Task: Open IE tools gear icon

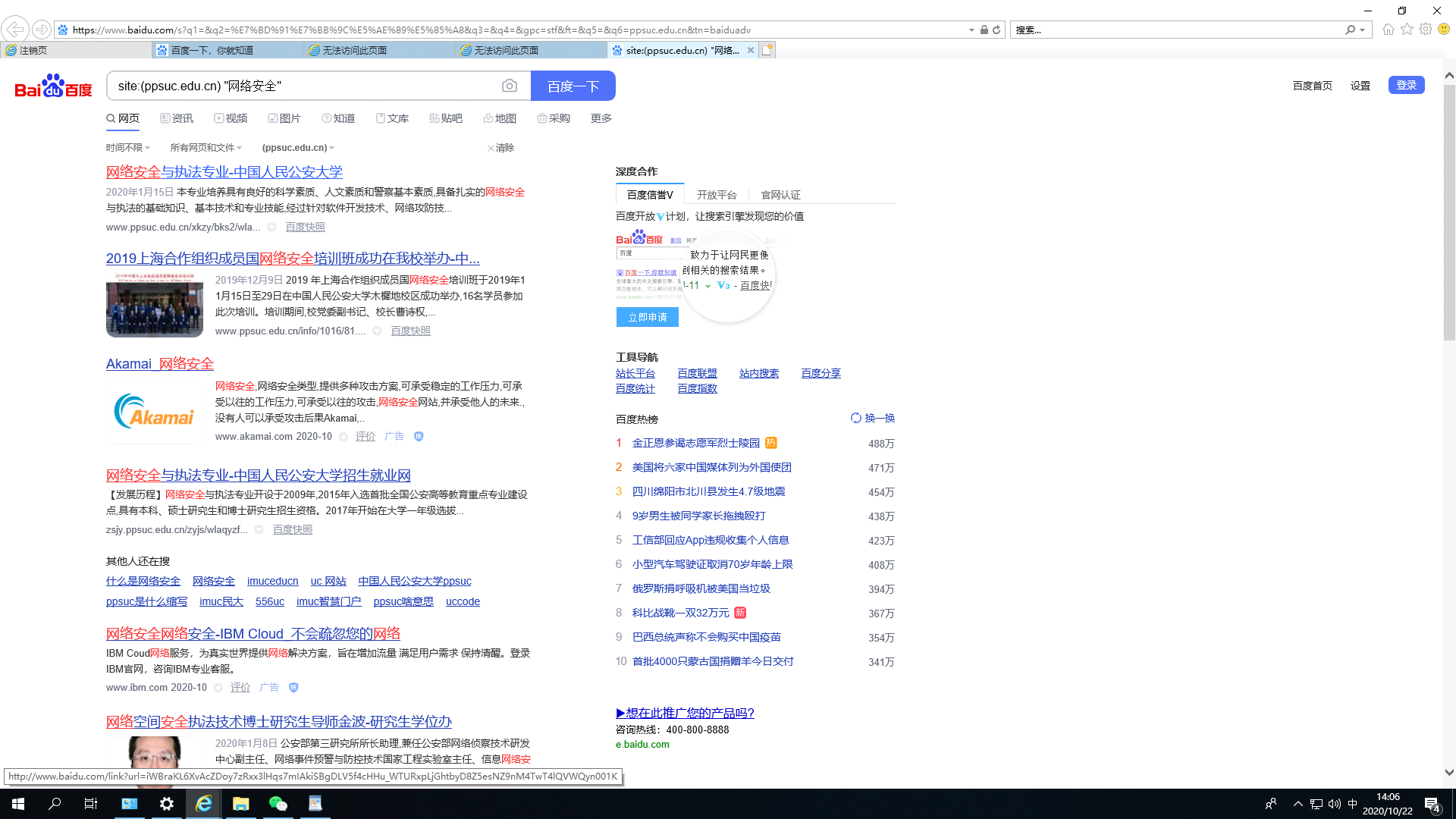Action: [x=1426, y=30]
